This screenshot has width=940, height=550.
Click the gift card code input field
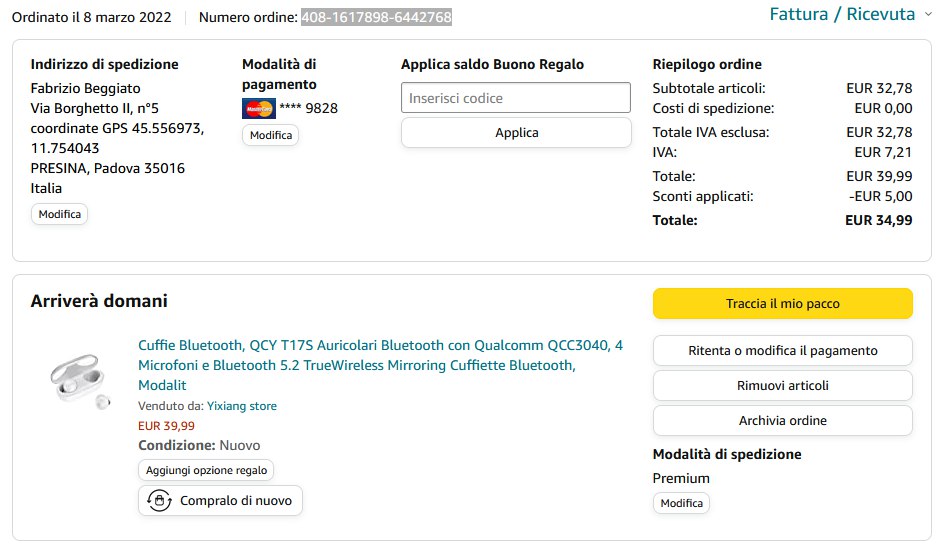pos(516,98)
